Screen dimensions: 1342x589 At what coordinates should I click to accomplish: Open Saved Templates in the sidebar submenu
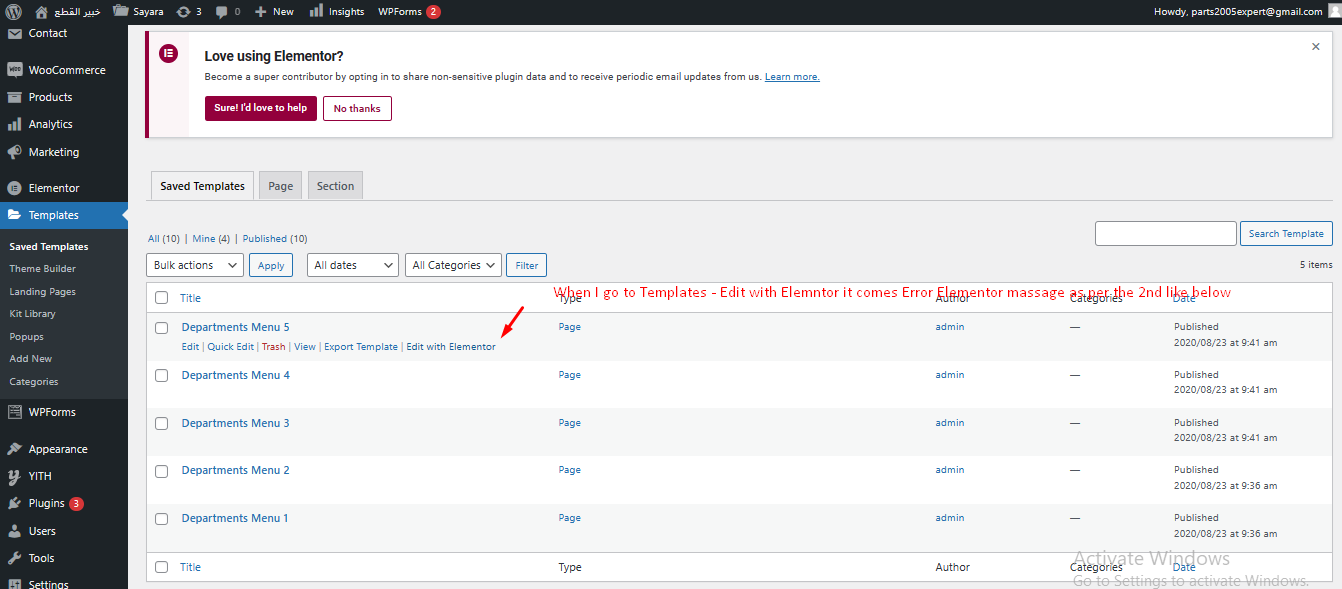(49, 247)
